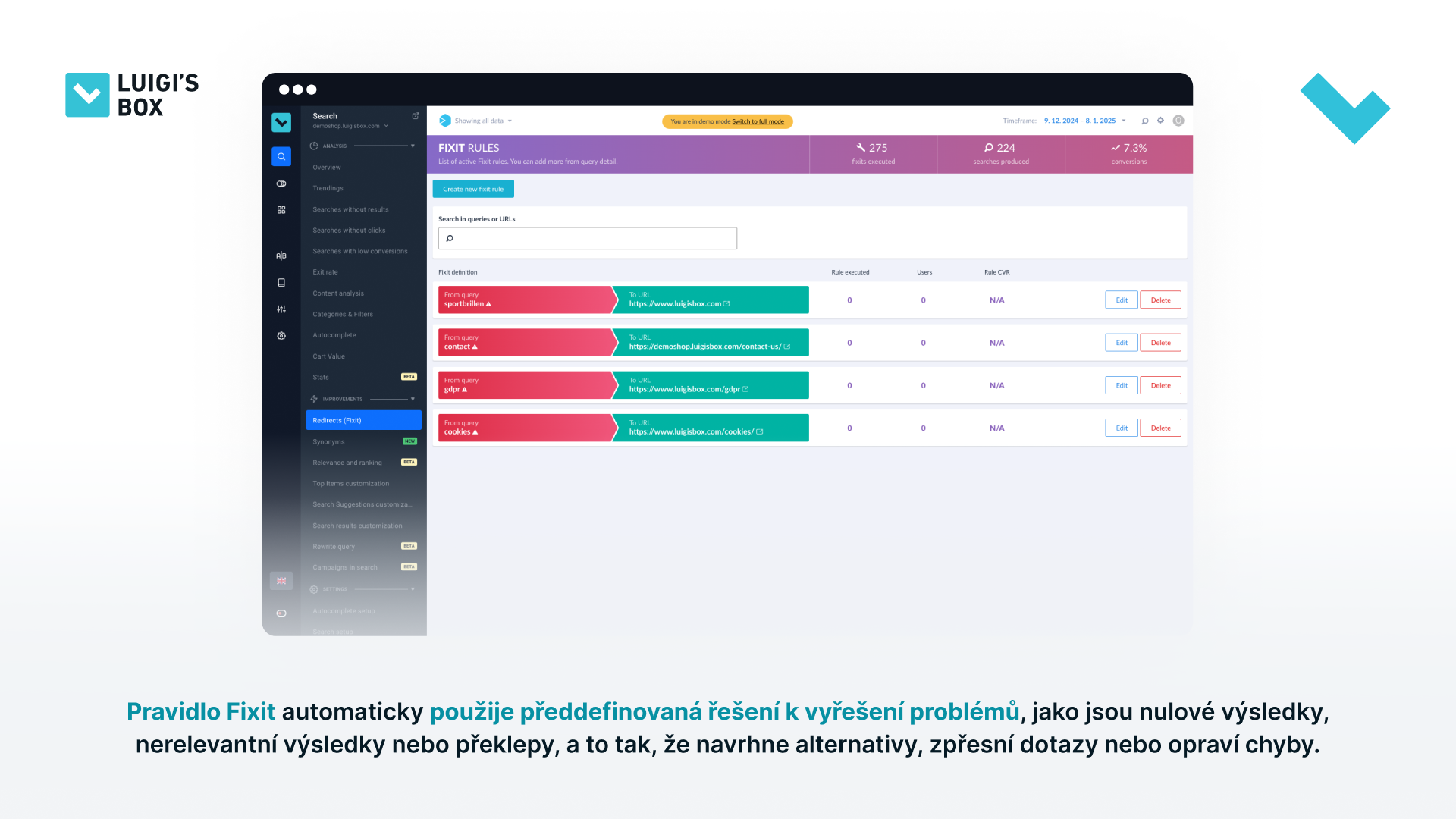Click the Switch to full mode link
1456x819 pixels.
coord(758,121)
